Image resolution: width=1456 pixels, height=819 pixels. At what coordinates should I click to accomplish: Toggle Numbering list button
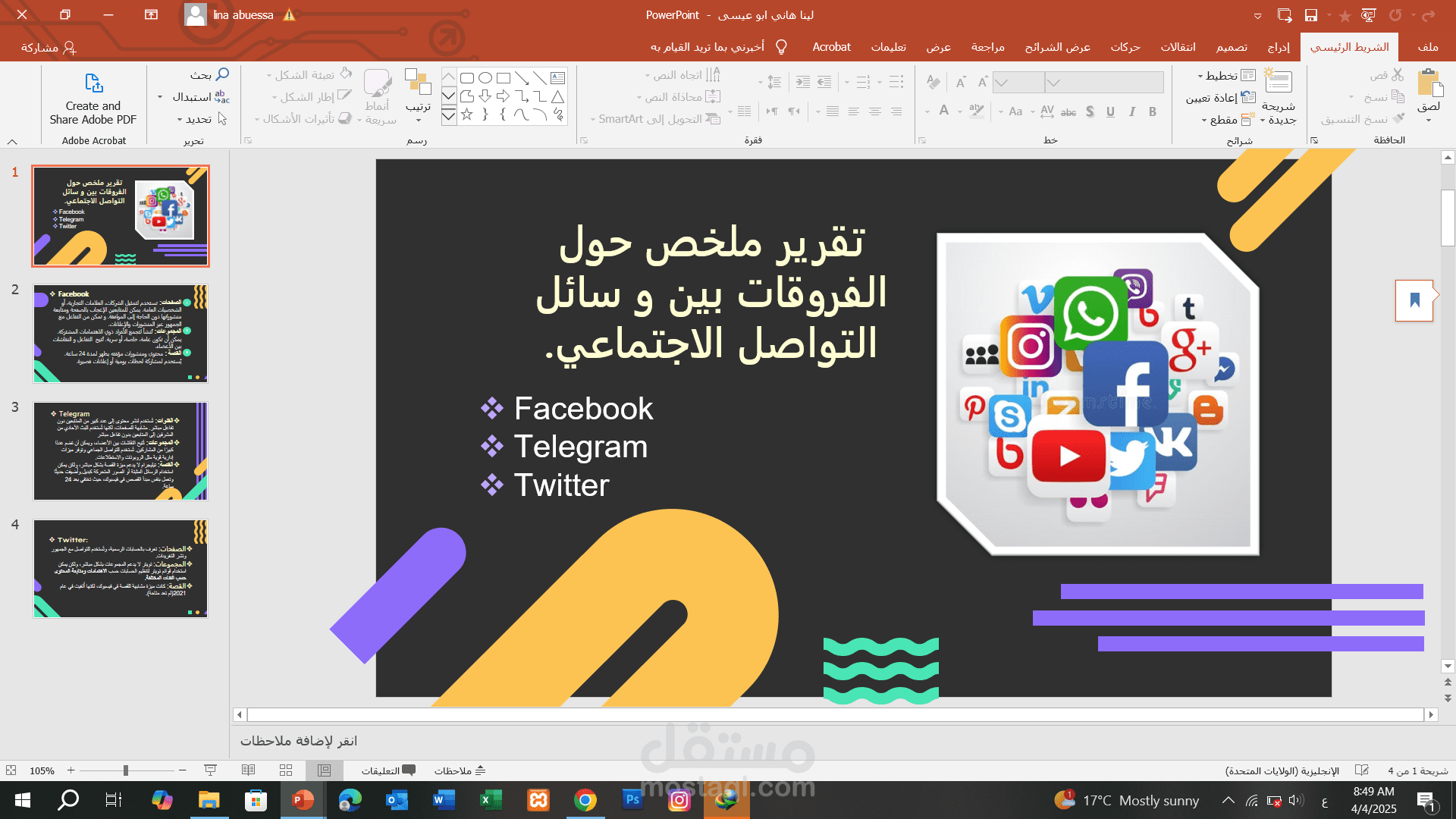pyautogui.click(x=863, y=82)
